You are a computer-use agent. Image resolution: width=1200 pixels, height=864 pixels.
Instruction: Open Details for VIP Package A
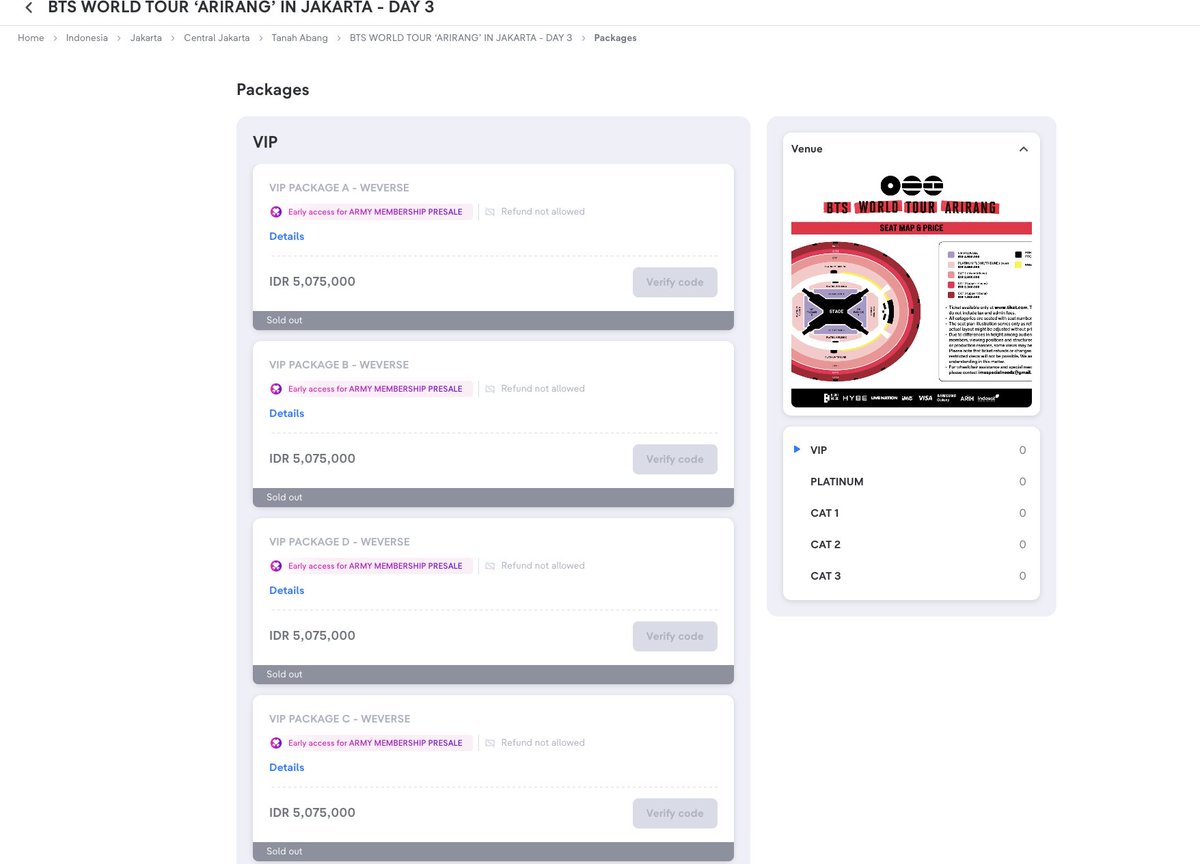(286, 237)
